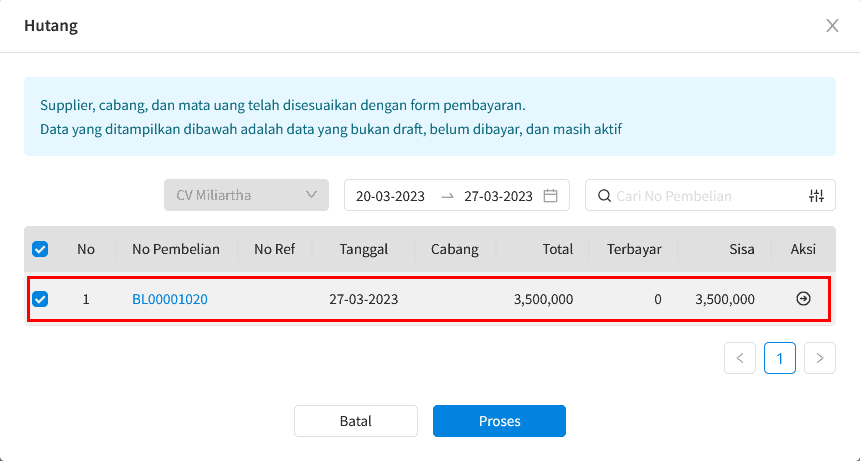Go to next page arrow
The image size is (860, 461).
tap(819, 358)
